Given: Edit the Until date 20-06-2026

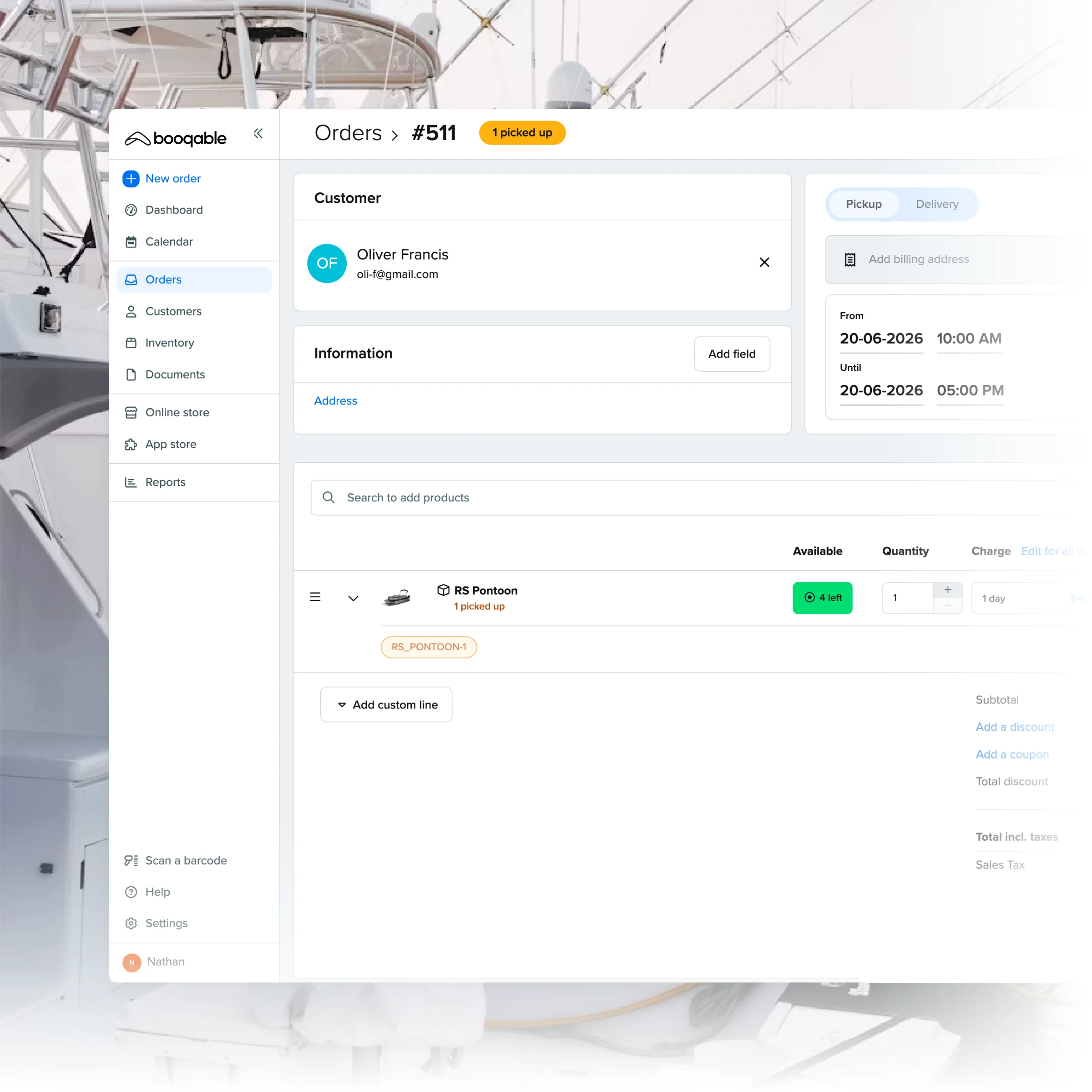Looking at the screenshot, I should (x=881, y=390).
